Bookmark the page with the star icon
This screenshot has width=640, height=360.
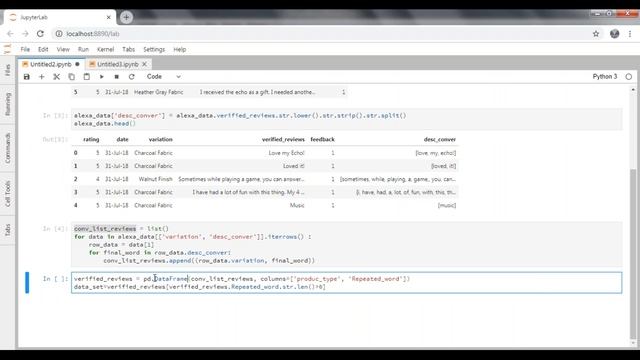pyautogui.click(x=596, y=34)
